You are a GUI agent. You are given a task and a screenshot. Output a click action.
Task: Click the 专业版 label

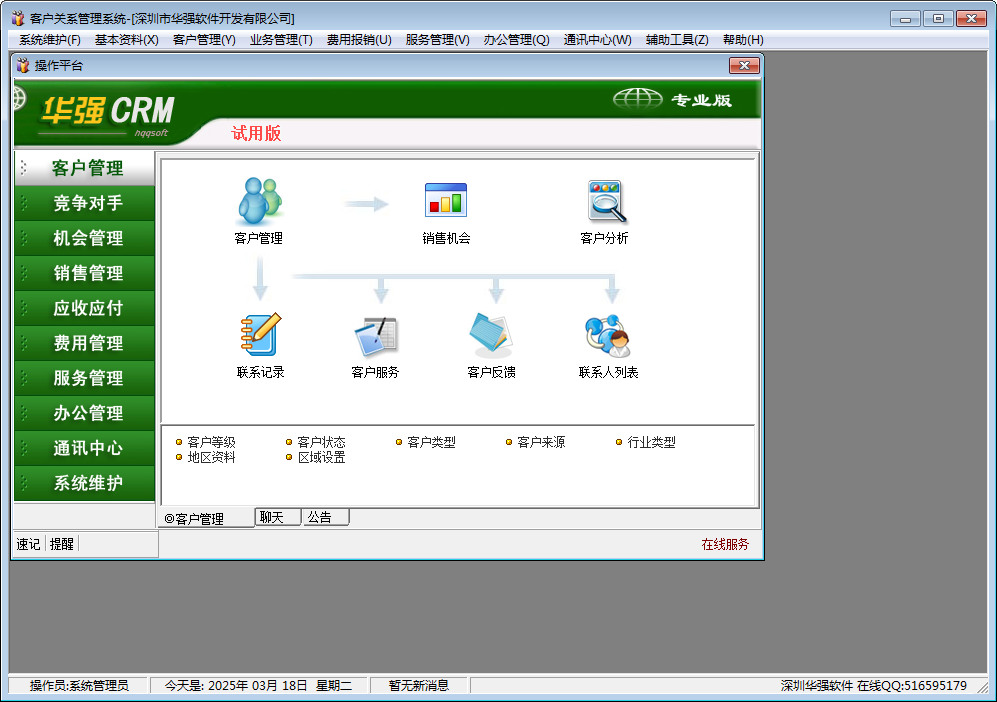point(701,100)
